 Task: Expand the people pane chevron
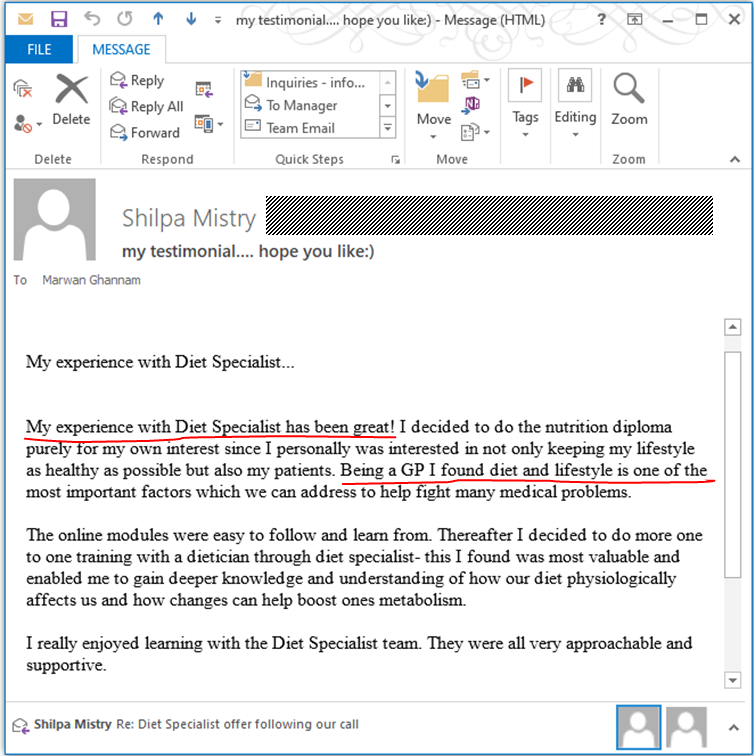(733, 728)
